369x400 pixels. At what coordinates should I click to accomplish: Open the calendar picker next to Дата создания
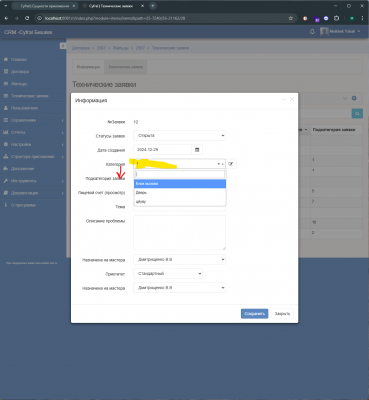pos(197,150)
